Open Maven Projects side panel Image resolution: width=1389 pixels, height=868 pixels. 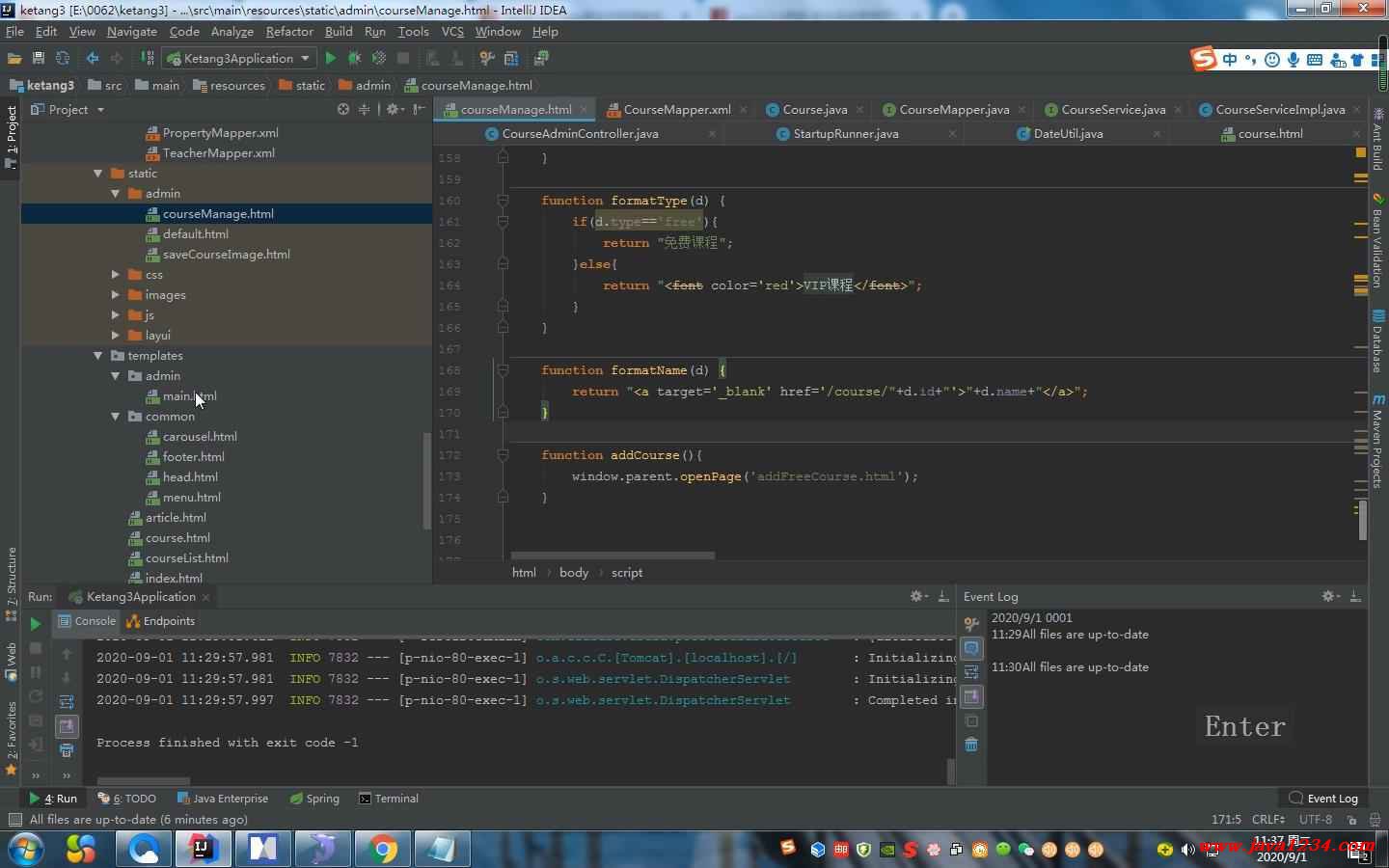point(1377,440)
